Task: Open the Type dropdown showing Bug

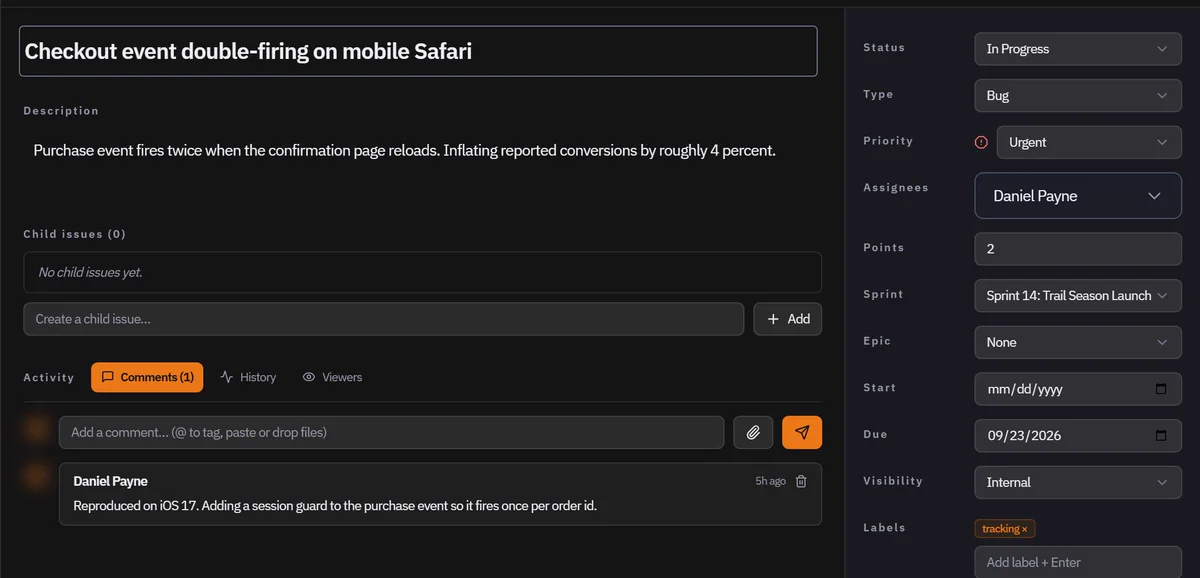Action: [x=1078, y=95]
